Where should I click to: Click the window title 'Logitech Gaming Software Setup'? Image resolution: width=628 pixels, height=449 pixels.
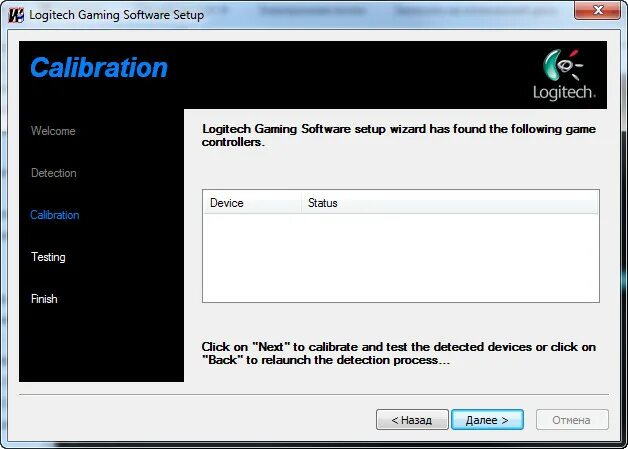click(x=117, y=15)
